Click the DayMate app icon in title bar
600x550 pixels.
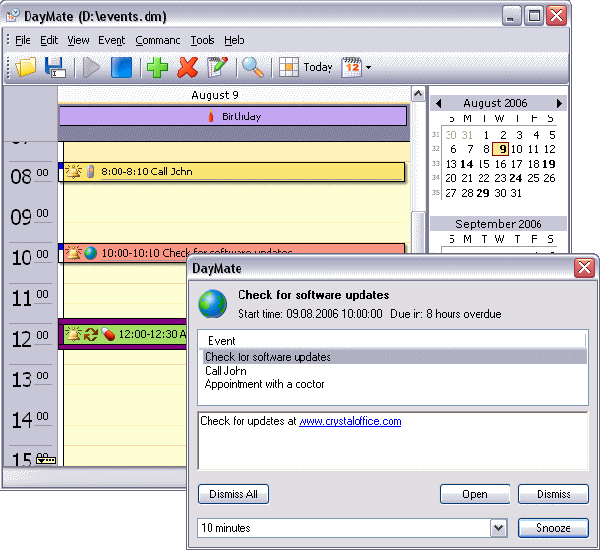click(x=13, y=16)
